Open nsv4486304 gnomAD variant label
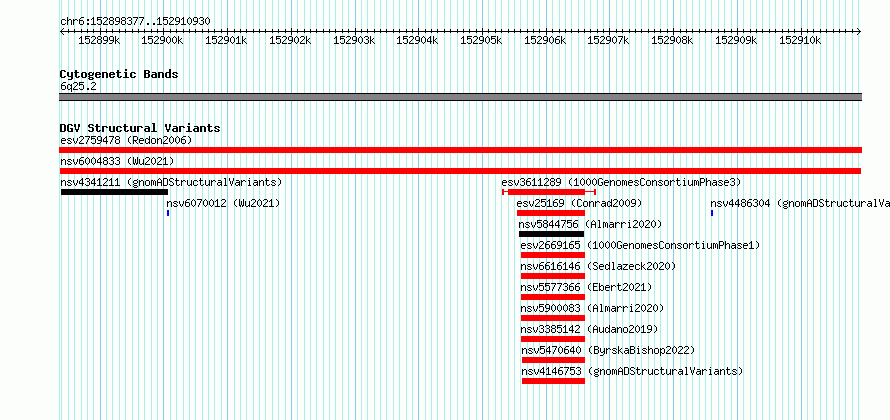The image size is (890, 420). click(x=800, y=203)
